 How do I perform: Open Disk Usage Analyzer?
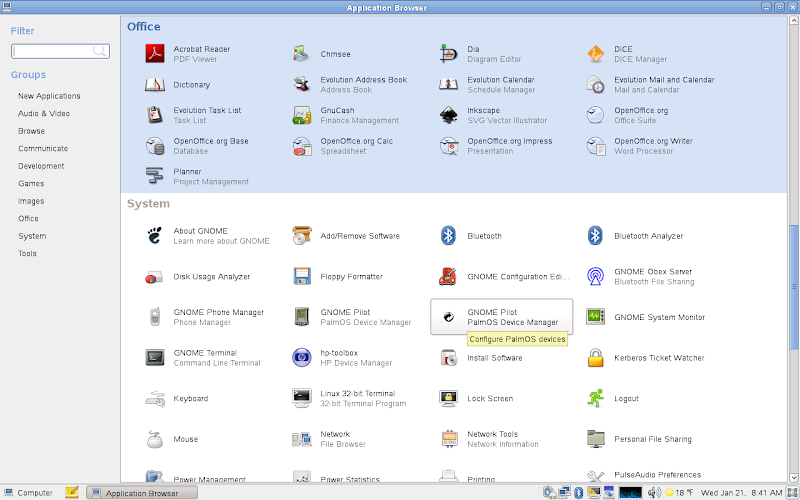tap(197, 277)
